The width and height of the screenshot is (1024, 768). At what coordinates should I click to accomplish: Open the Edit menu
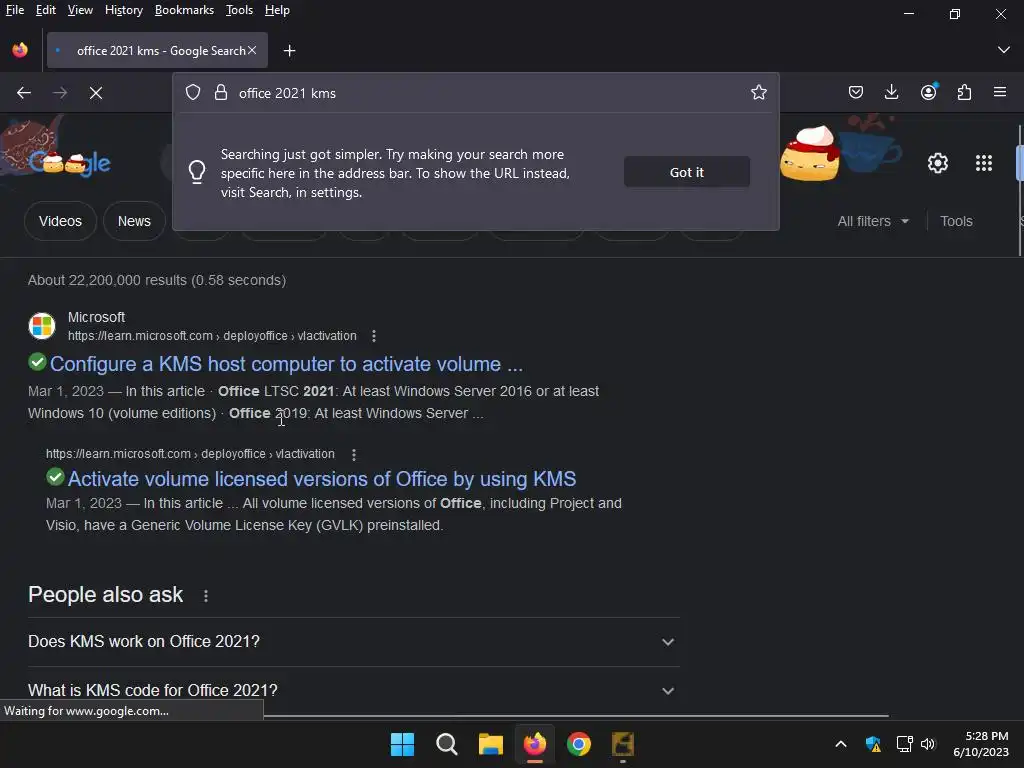(x=46, y=10)
